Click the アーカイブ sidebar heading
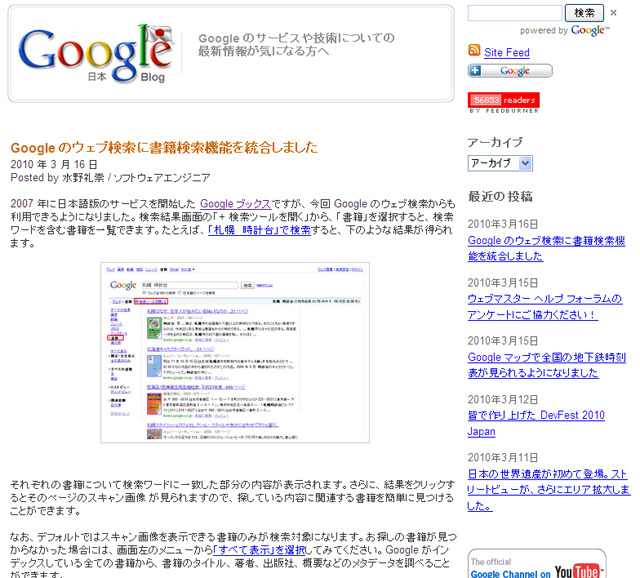 tap(495, 142)
